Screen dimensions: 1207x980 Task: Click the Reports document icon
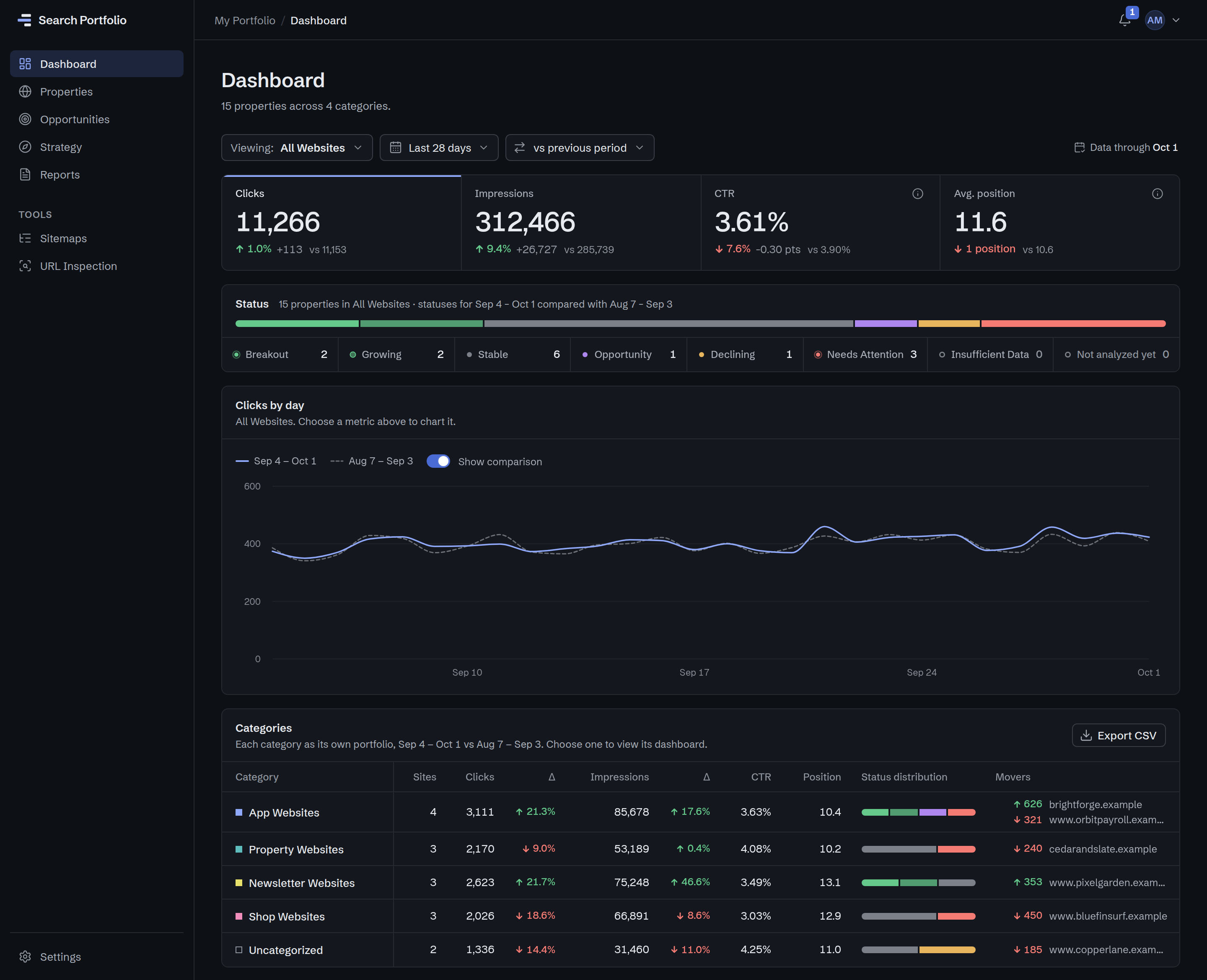click(x=25, y=174)
